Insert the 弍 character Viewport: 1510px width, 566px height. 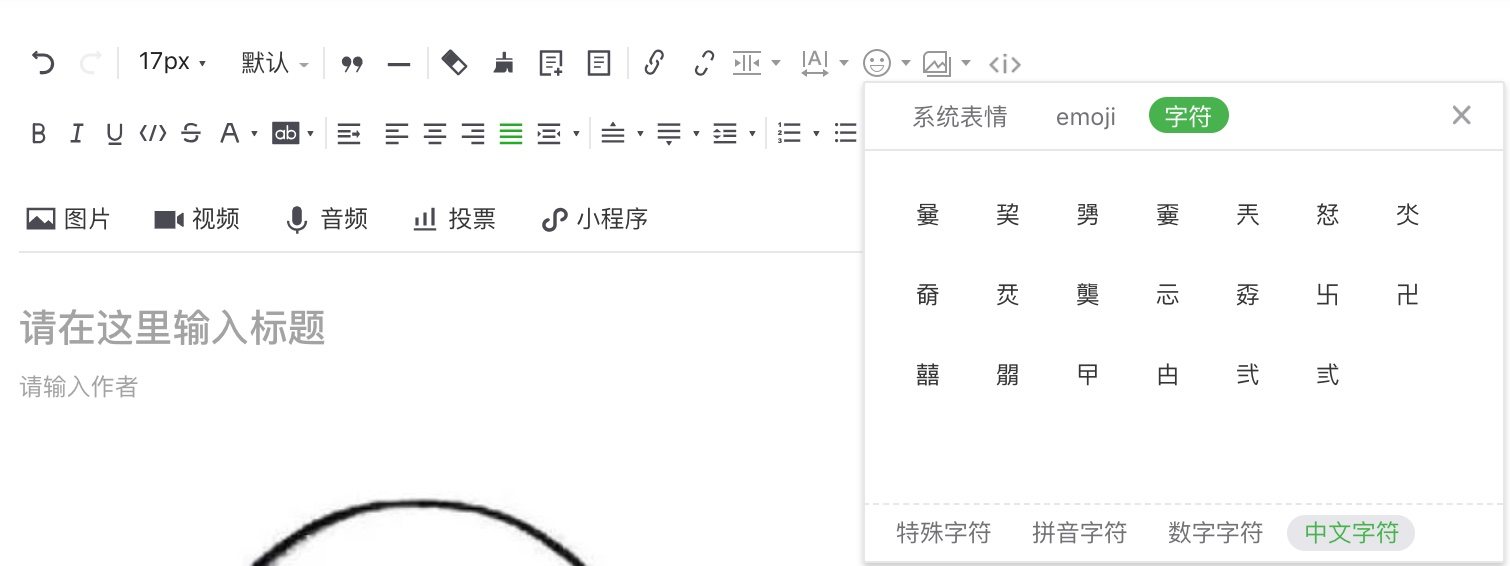(1328, 374)
